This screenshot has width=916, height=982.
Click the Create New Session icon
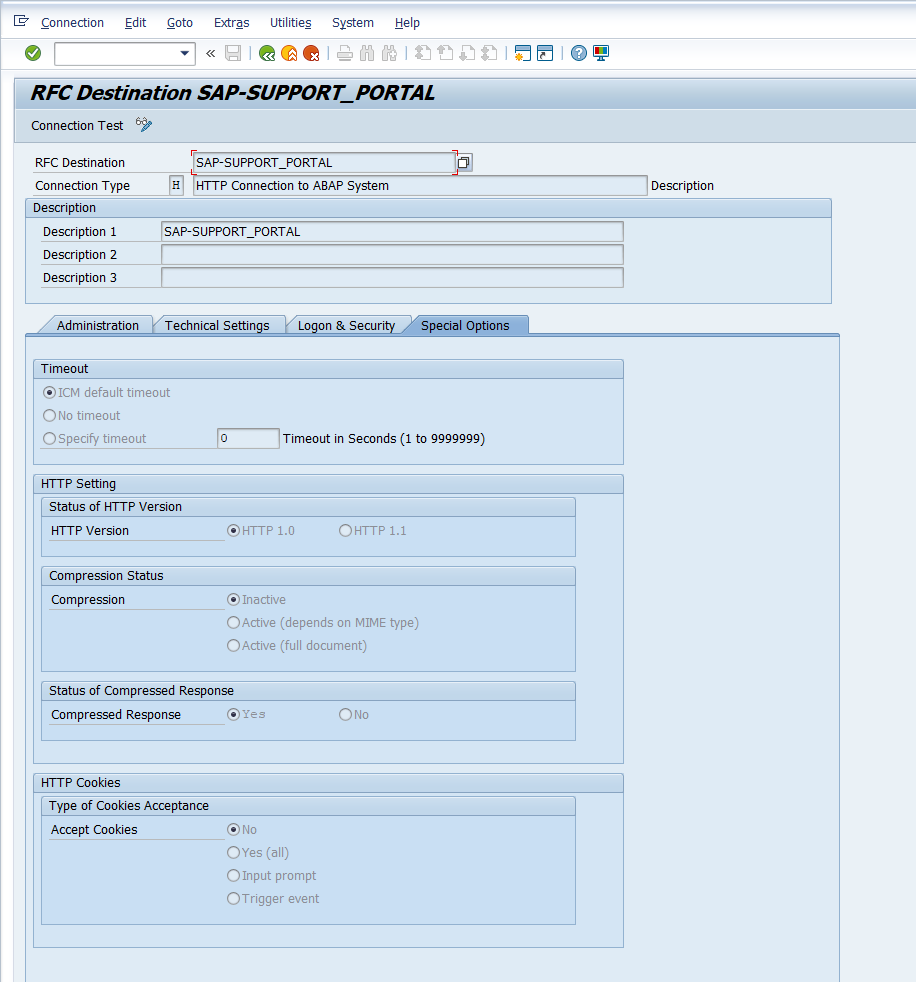click(x=522, y=53)
